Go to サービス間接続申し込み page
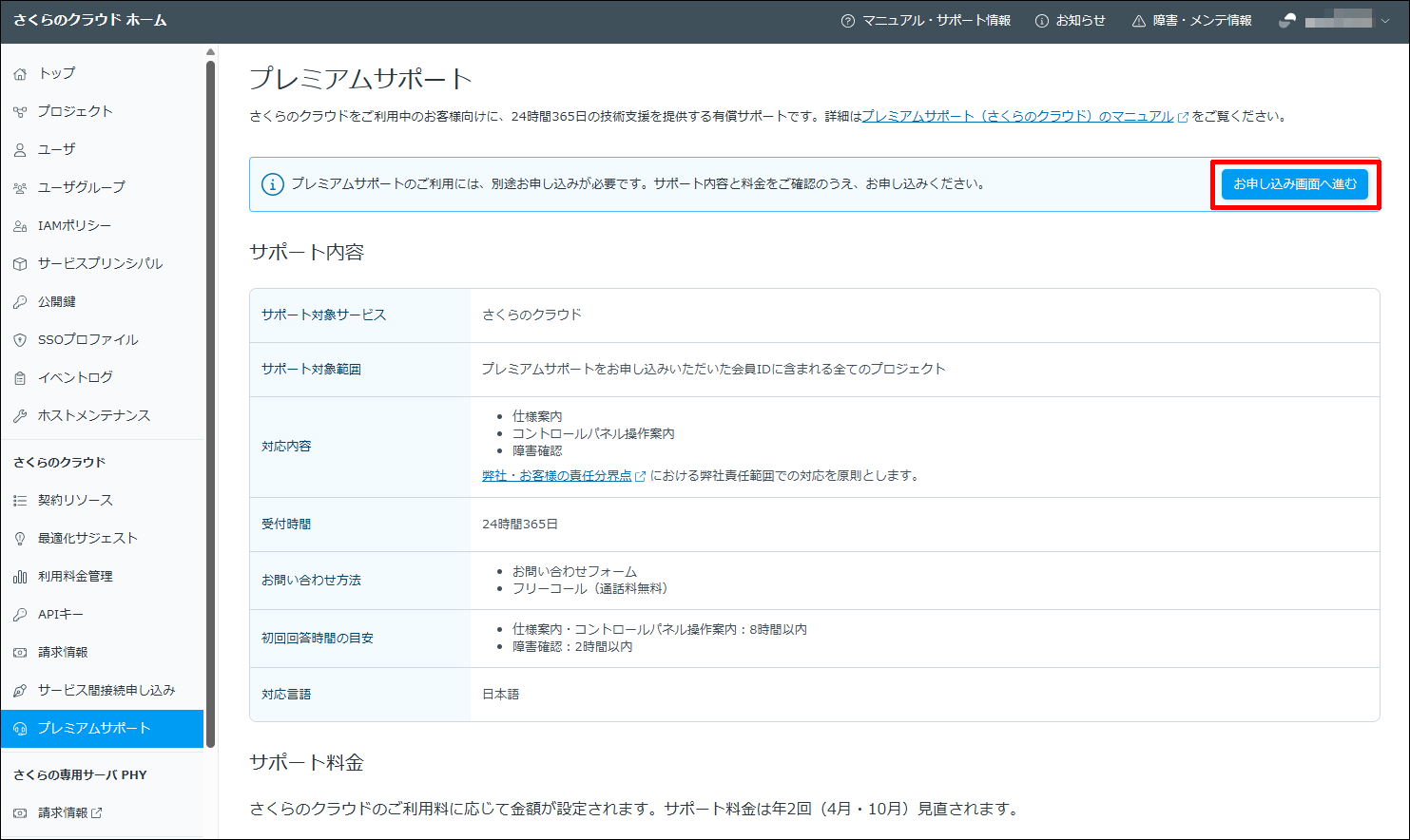This screenshot has width=1410, height=840. 106,691
